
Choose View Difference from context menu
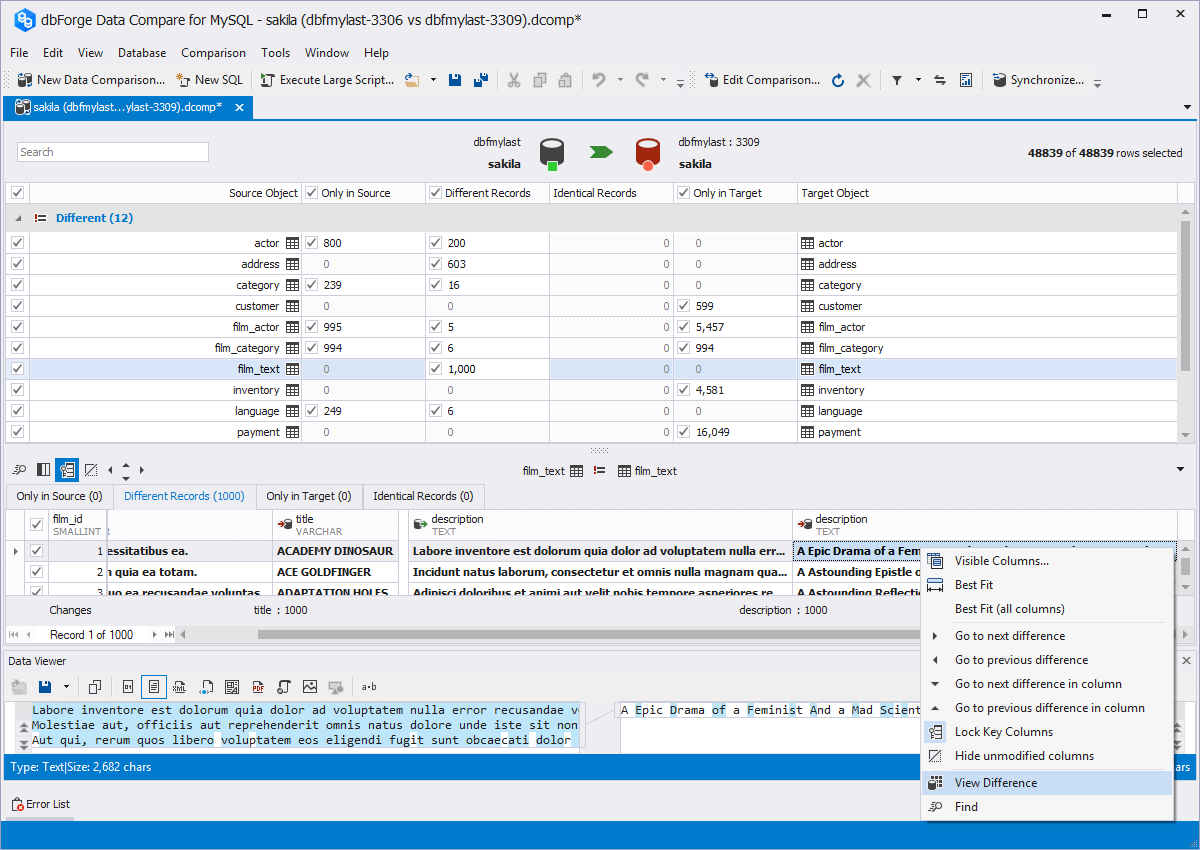point(1047,783)
